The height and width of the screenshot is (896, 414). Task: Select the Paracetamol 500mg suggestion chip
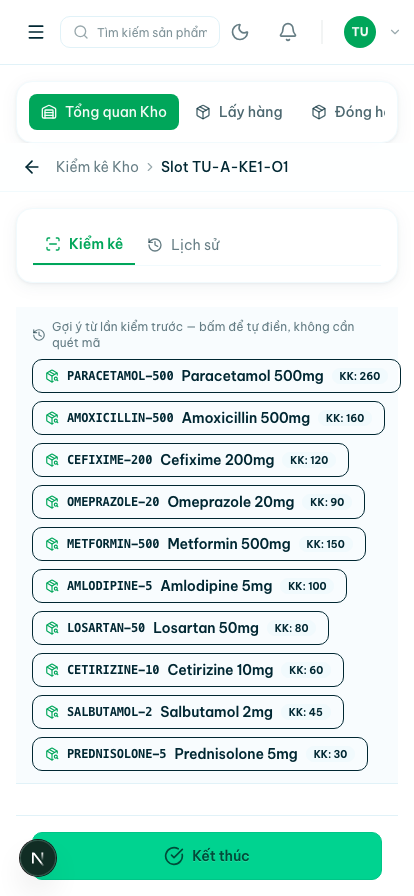[x=216, y=376]
